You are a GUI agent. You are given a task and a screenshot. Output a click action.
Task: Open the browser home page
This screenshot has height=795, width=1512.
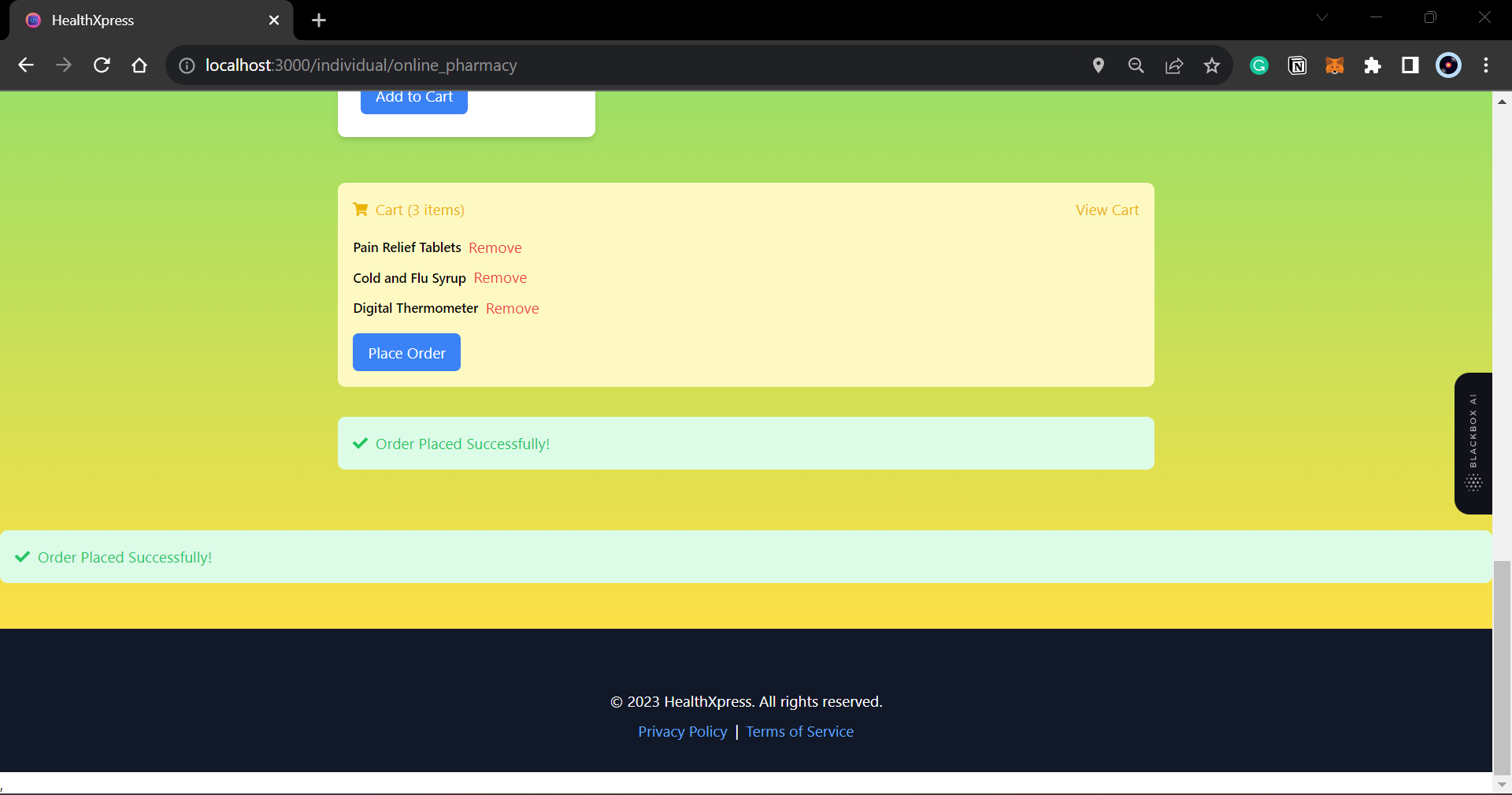click(x=139, y=65)
